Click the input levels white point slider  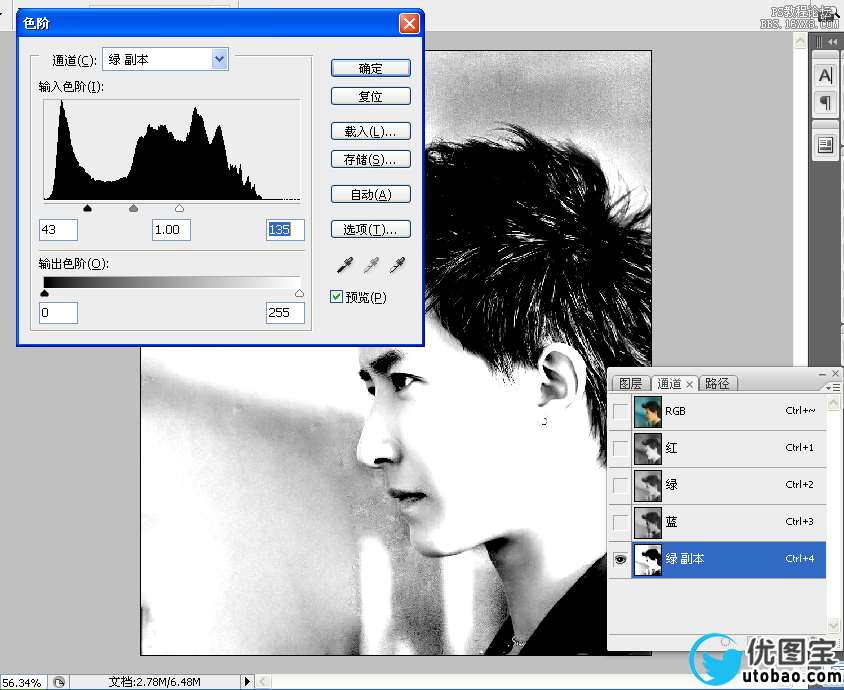(179, 209)
